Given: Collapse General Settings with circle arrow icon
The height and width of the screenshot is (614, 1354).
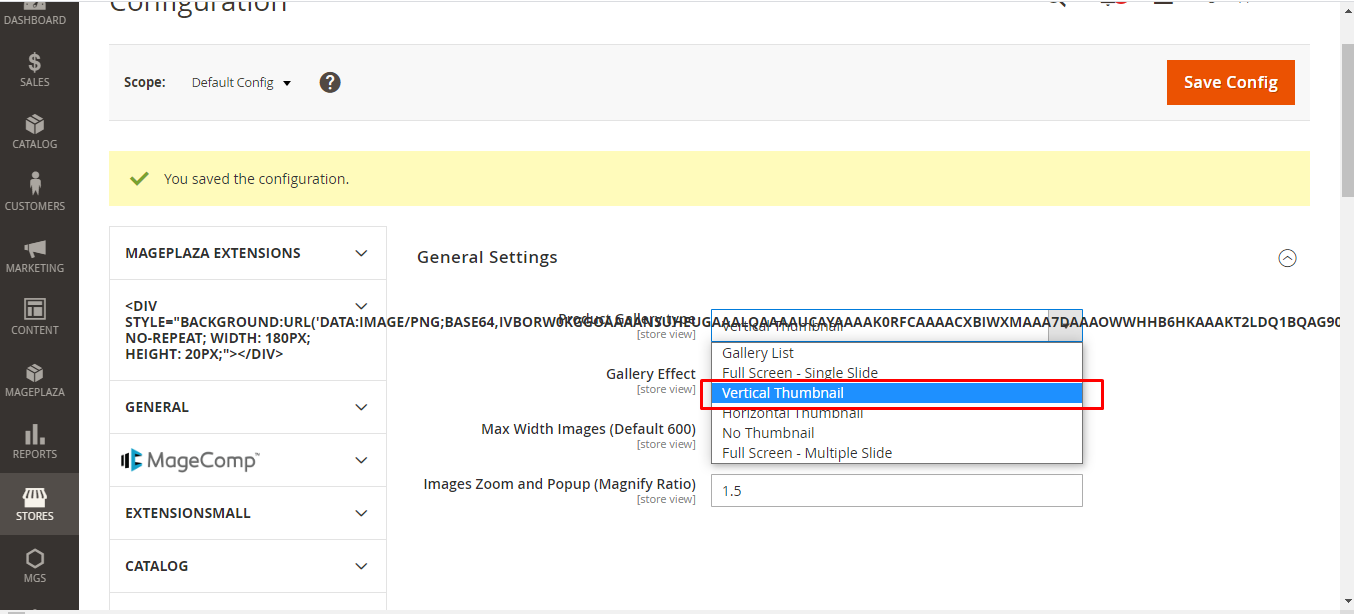Looking at the screenshot, I should (1287, 258).
